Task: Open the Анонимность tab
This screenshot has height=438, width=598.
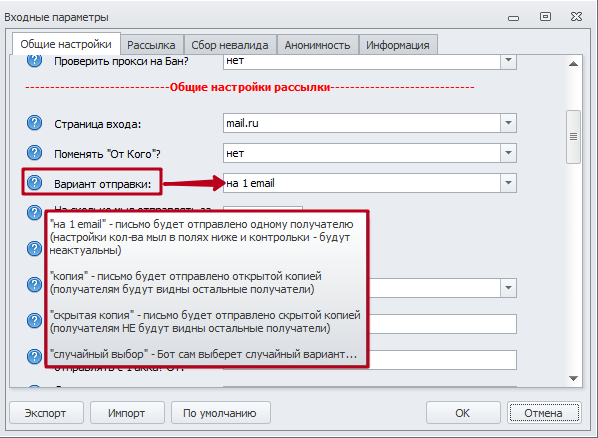Action: pos(317,45)
